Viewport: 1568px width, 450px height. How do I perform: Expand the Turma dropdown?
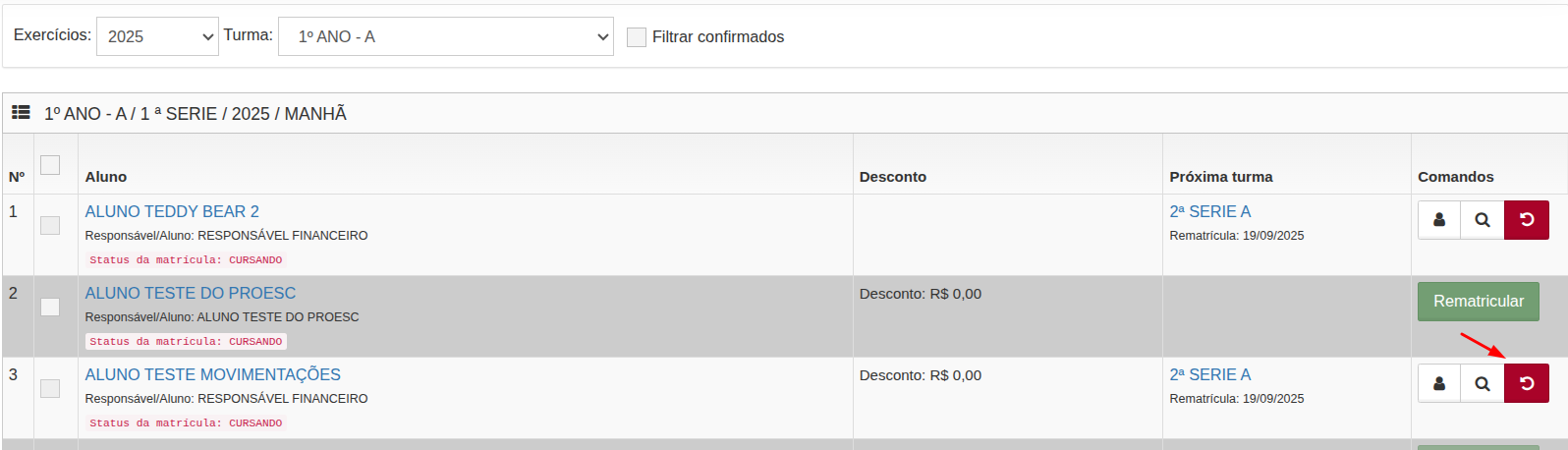pyautogui.click(x=446, y=36)
